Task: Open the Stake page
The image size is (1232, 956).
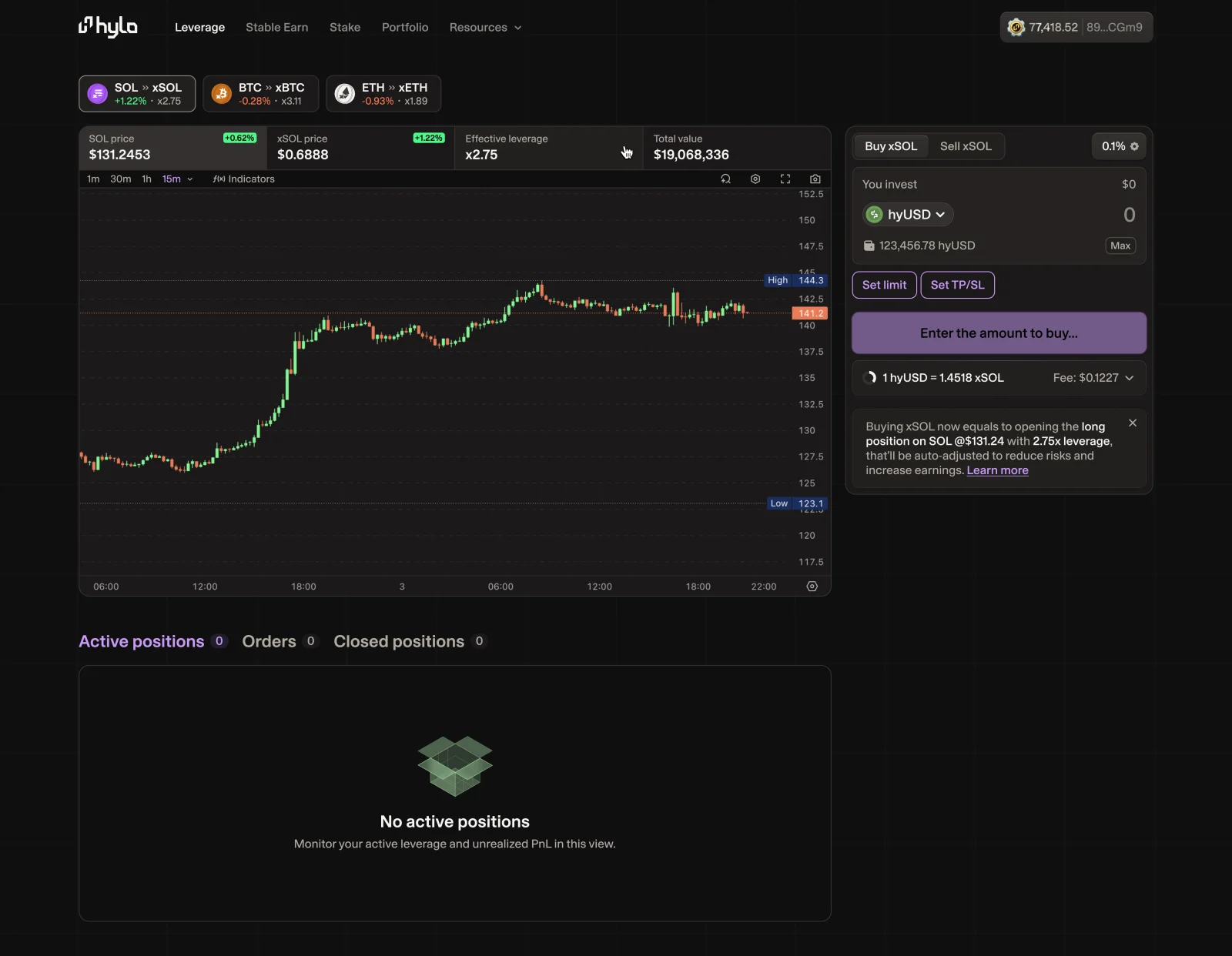Action: [345, 27]
